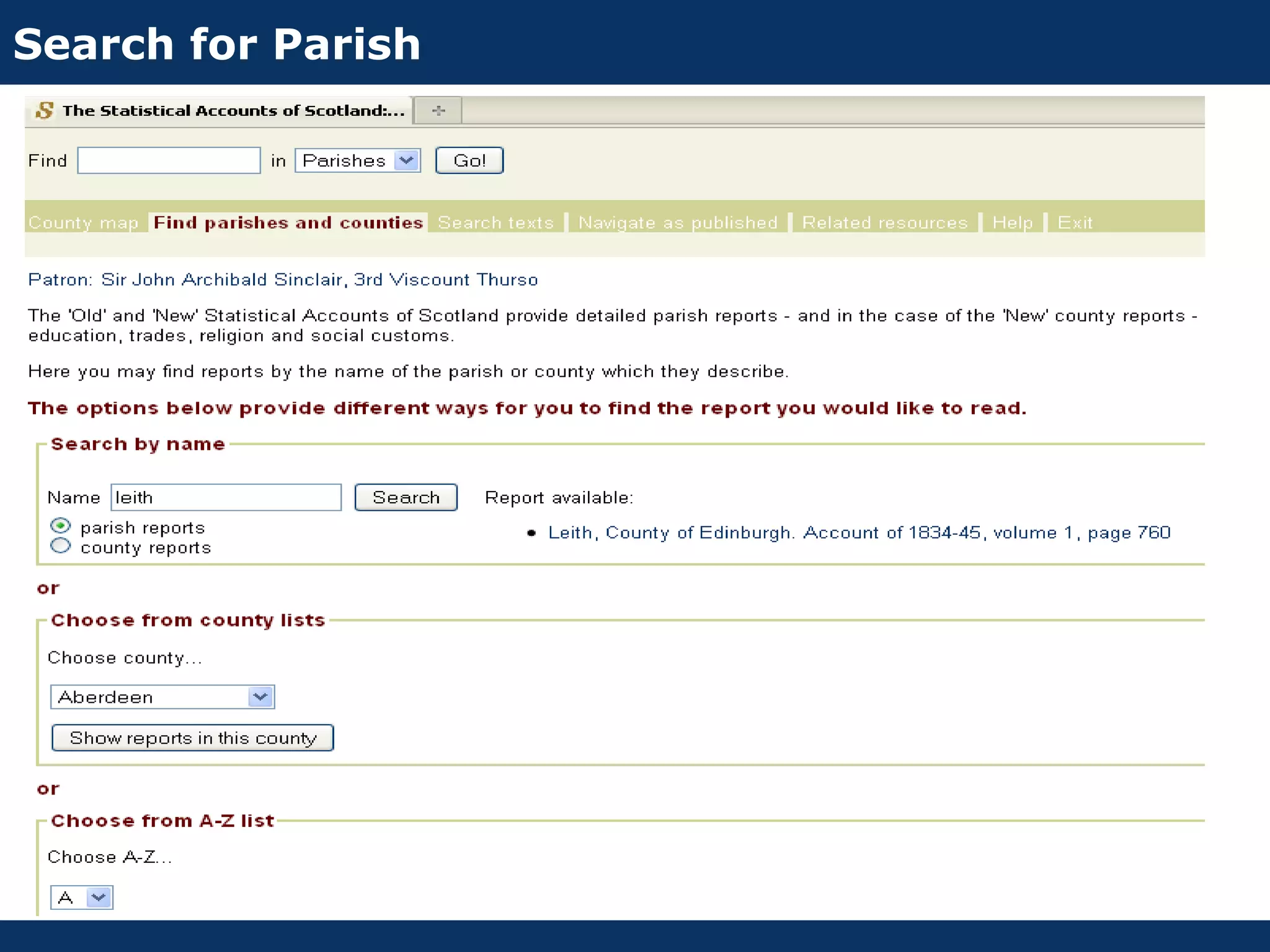Click Exit in navigation bar
The height and width of the screenshot is (952, 1270).
[x=1075, y=223]
